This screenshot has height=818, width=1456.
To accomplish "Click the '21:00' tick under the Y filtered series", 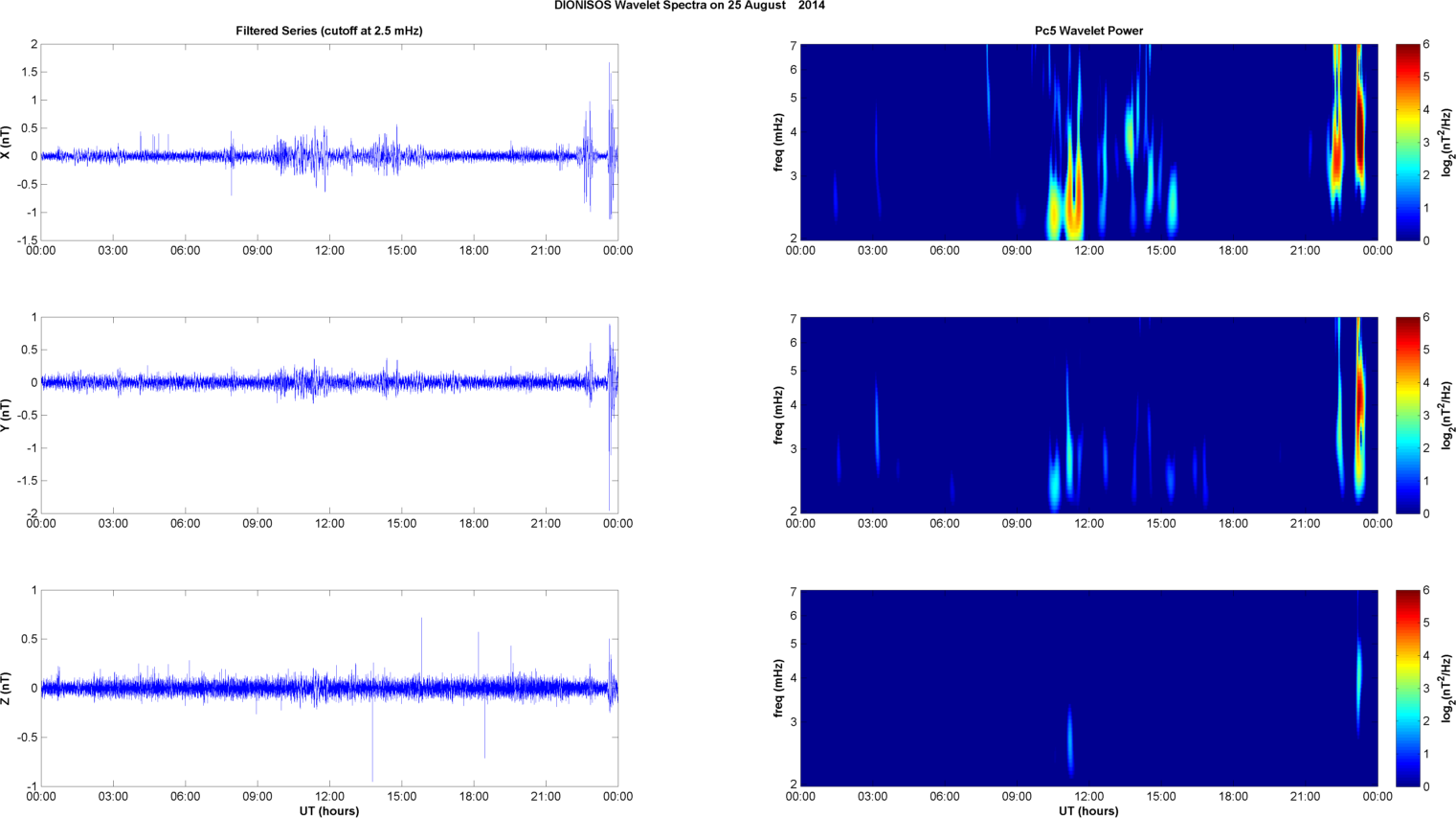I will (546, 524).
